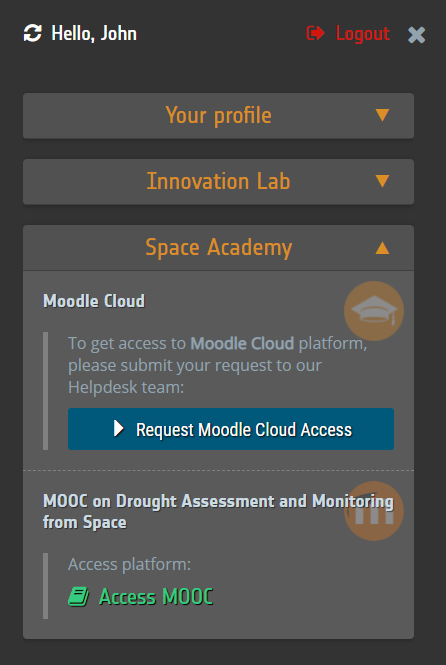Image resolution: width=446 pixels, height=665 pixels.
Task: Click the orange circular MOOC pillar icon
Action: [374, 511]
